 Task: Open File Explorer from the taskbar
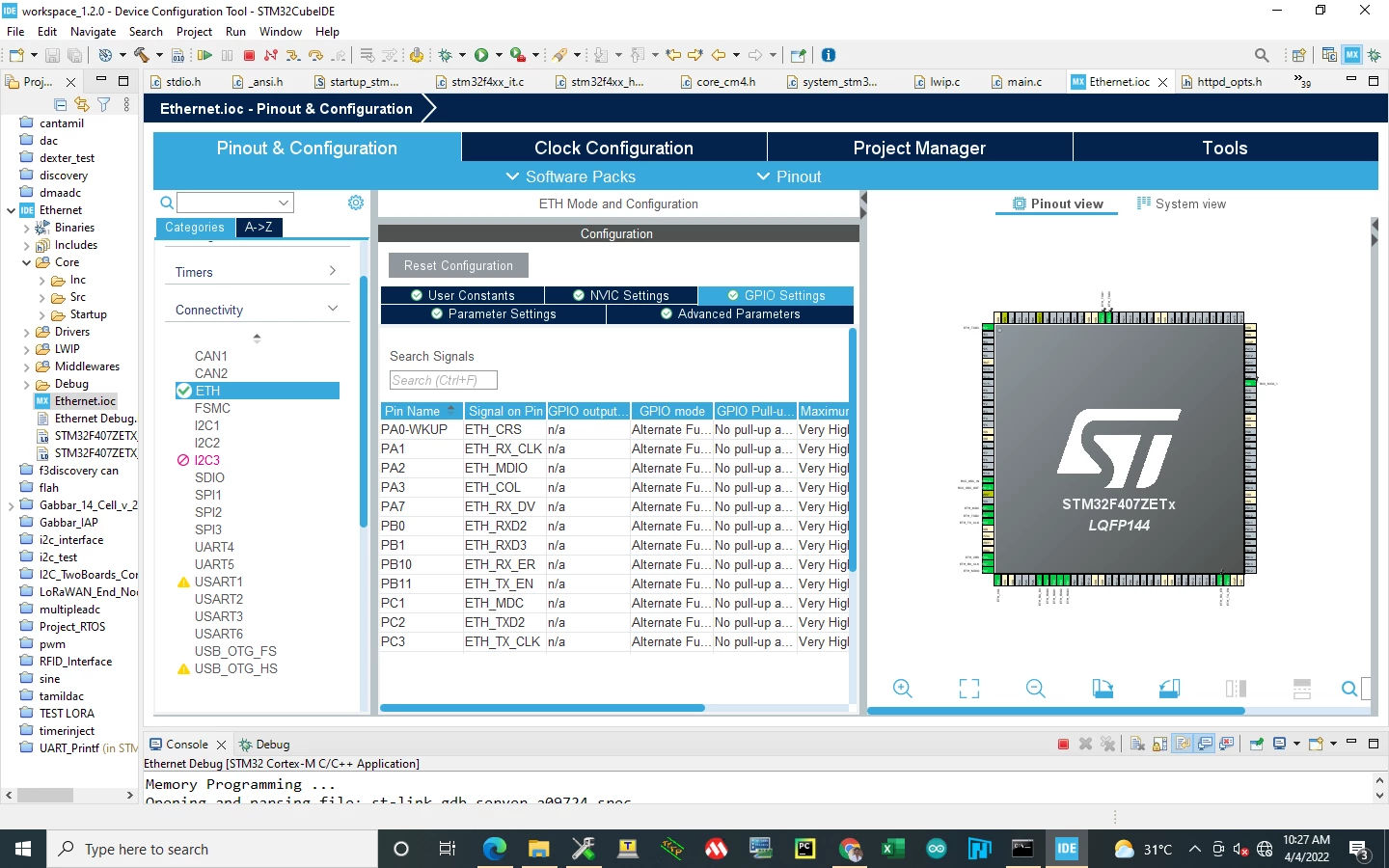coord(538,849)
